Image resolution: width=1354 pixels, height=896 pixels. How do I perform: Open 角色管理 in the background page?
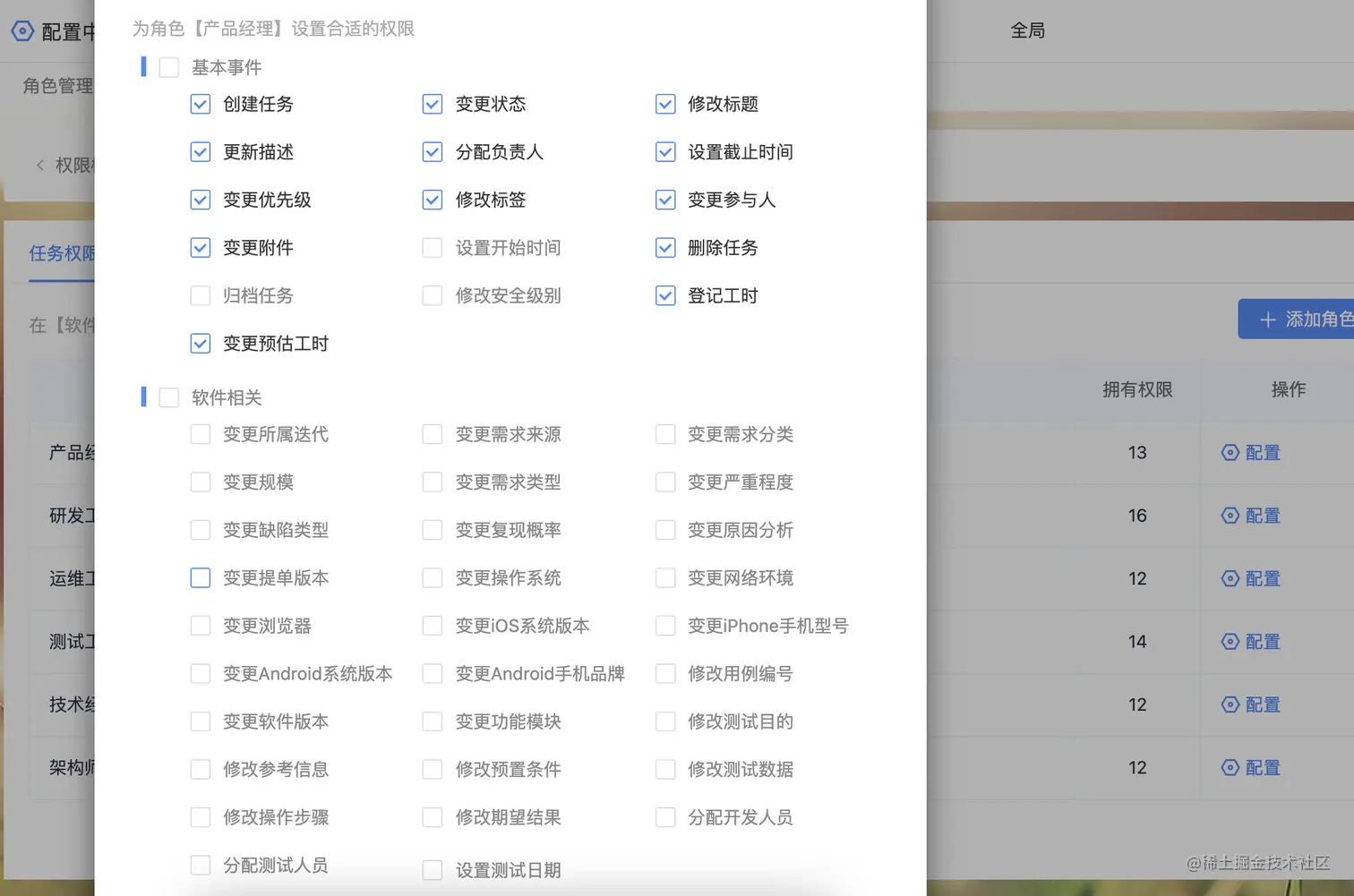58,86
